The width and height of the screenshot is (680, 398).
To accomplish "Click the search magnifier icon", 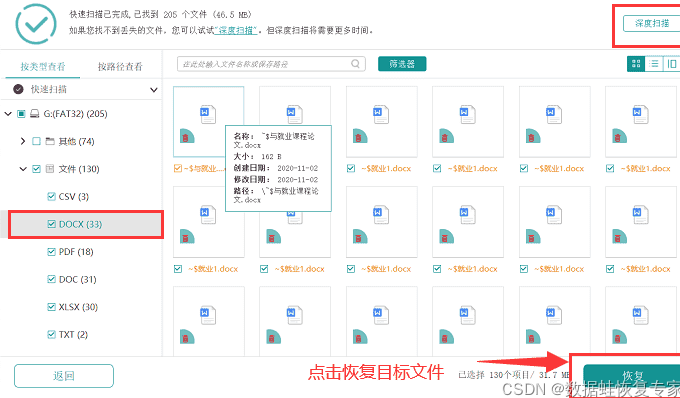I will coord(355,64).
